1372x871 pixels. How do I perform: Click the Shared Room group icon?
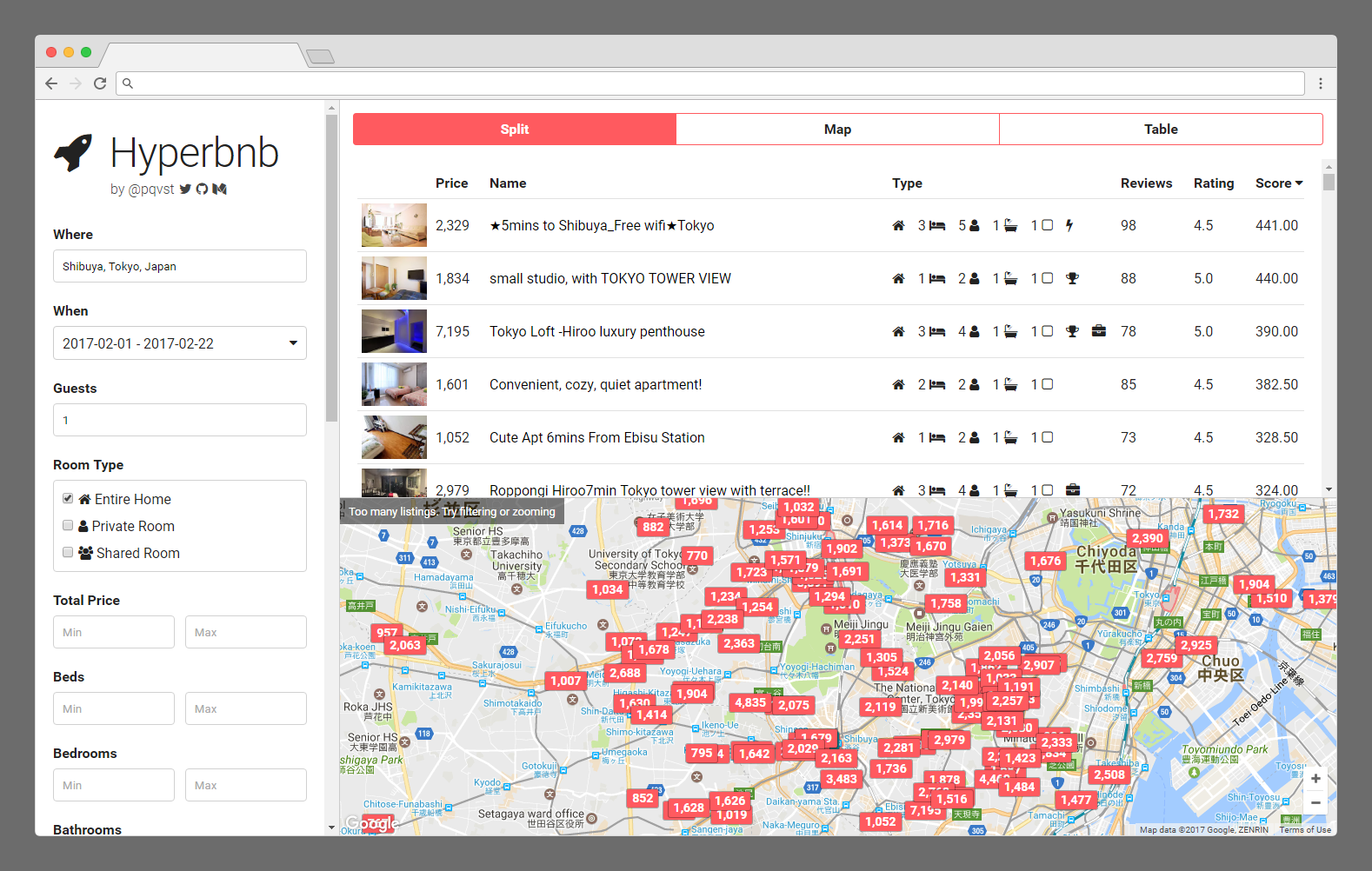tap(86, 553)
